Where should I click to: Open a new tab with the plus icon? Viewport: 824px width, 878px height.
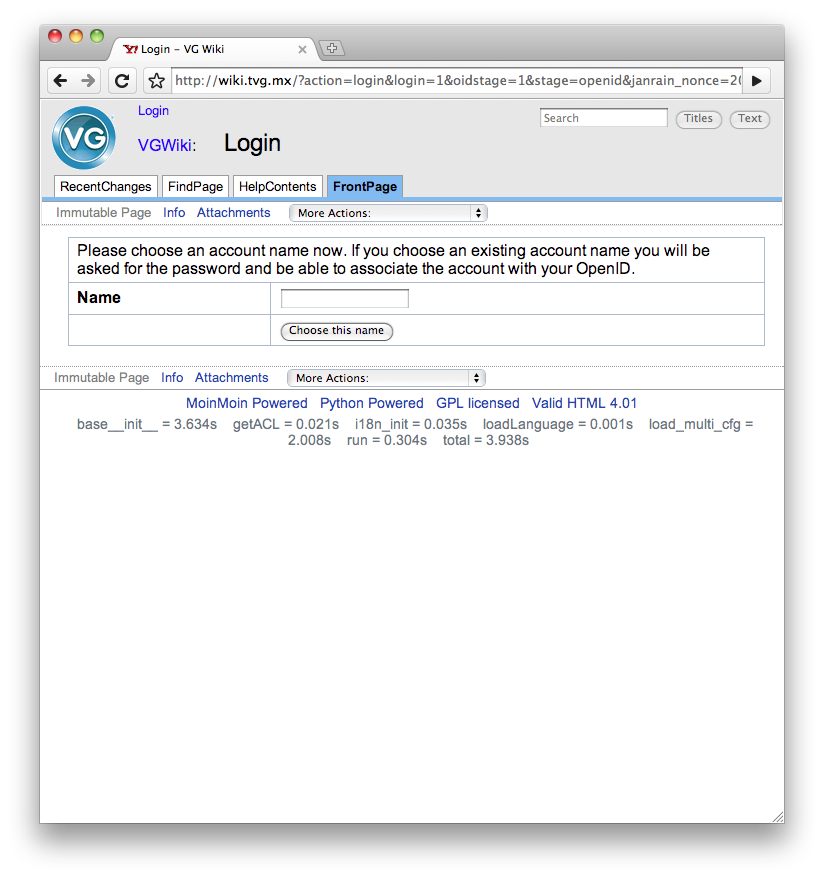pyautogui.click(x=332, y=48)
